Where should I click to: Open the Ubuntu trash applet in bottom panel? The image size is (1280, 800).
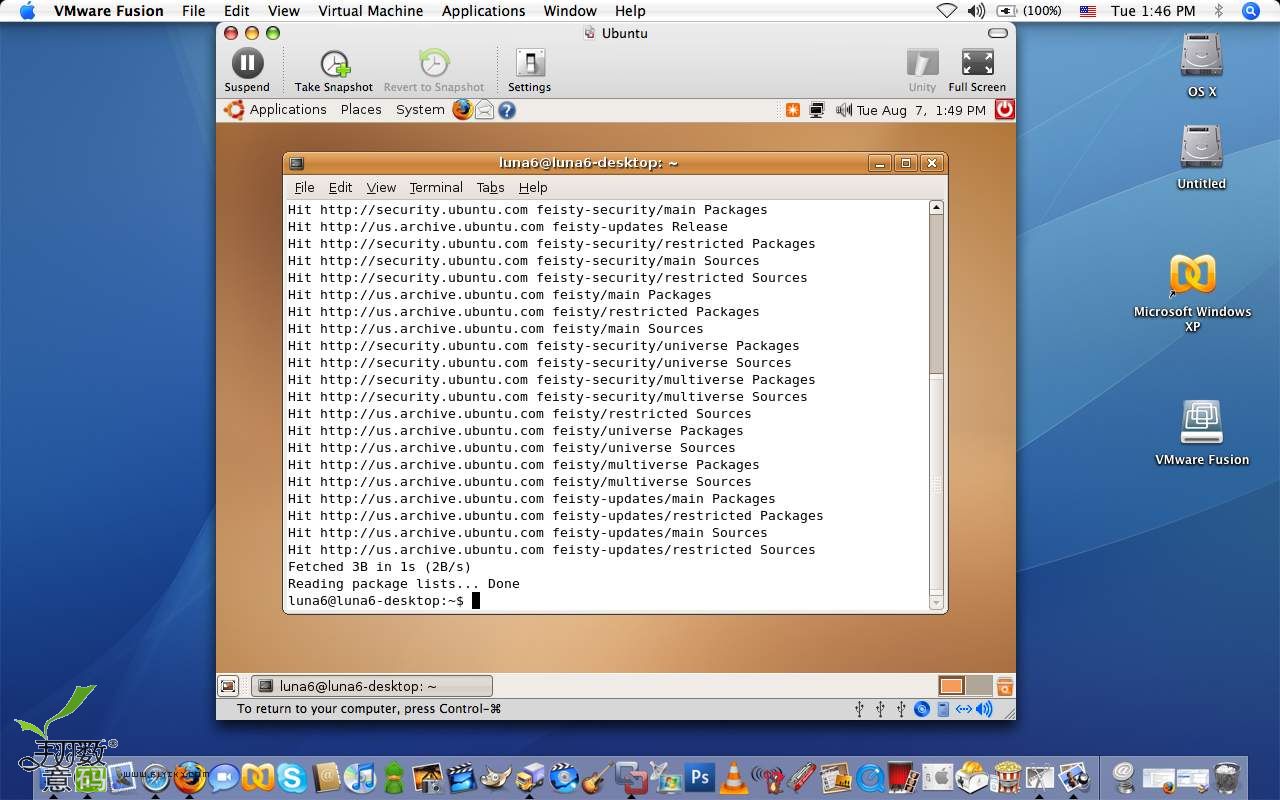tap(1005, 686)
